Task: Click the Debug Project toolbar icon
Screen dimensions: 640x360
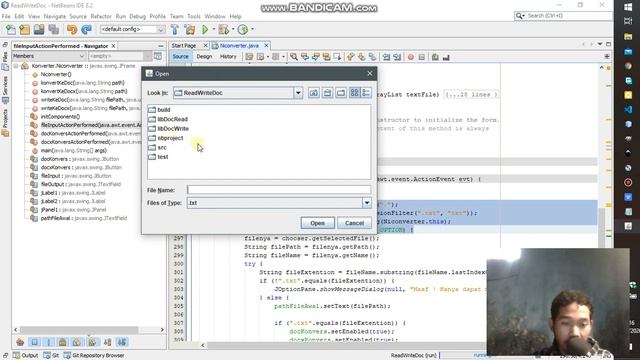Action: pos(224,29)
